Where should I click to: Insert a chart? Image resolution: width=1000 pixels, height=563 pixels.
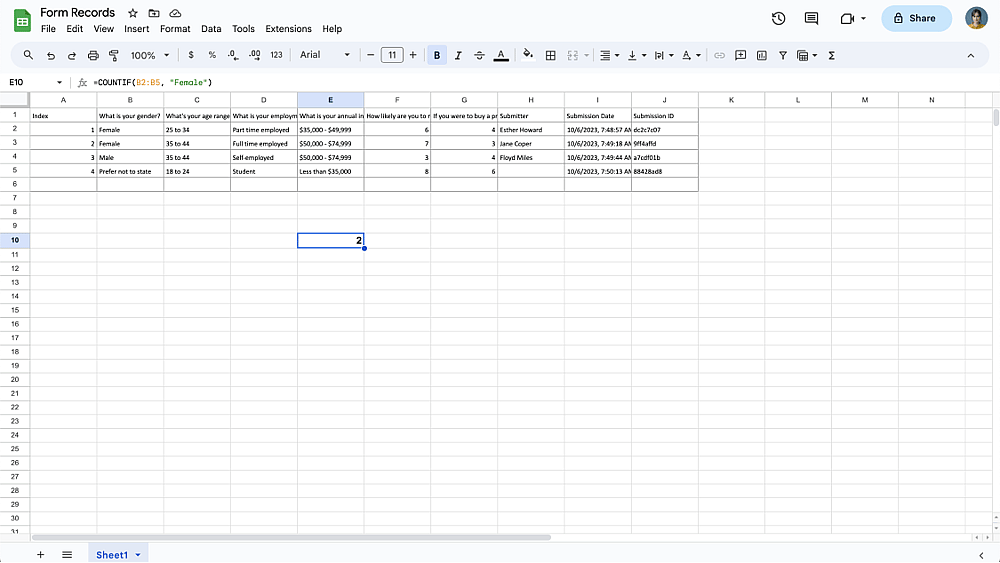coord(761,55)
